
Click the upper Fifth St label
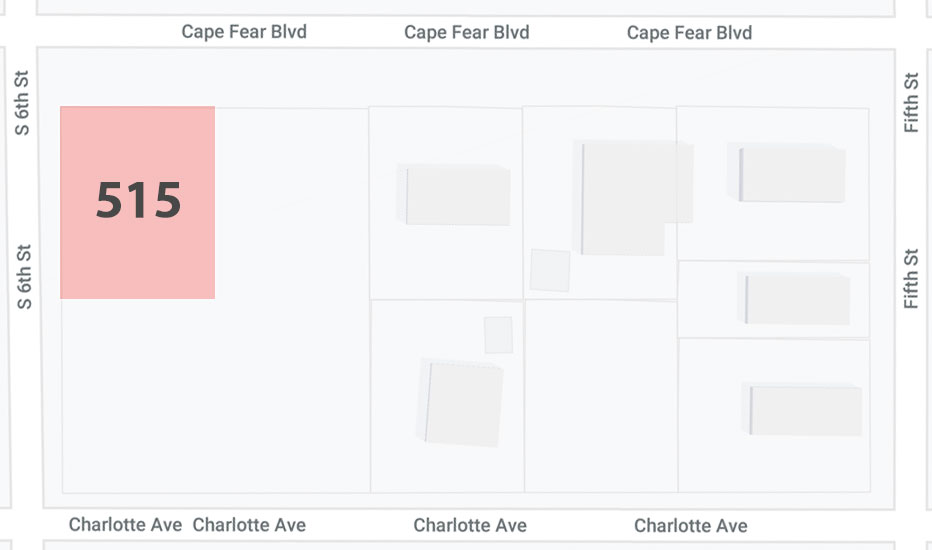[x=911, y=102]
